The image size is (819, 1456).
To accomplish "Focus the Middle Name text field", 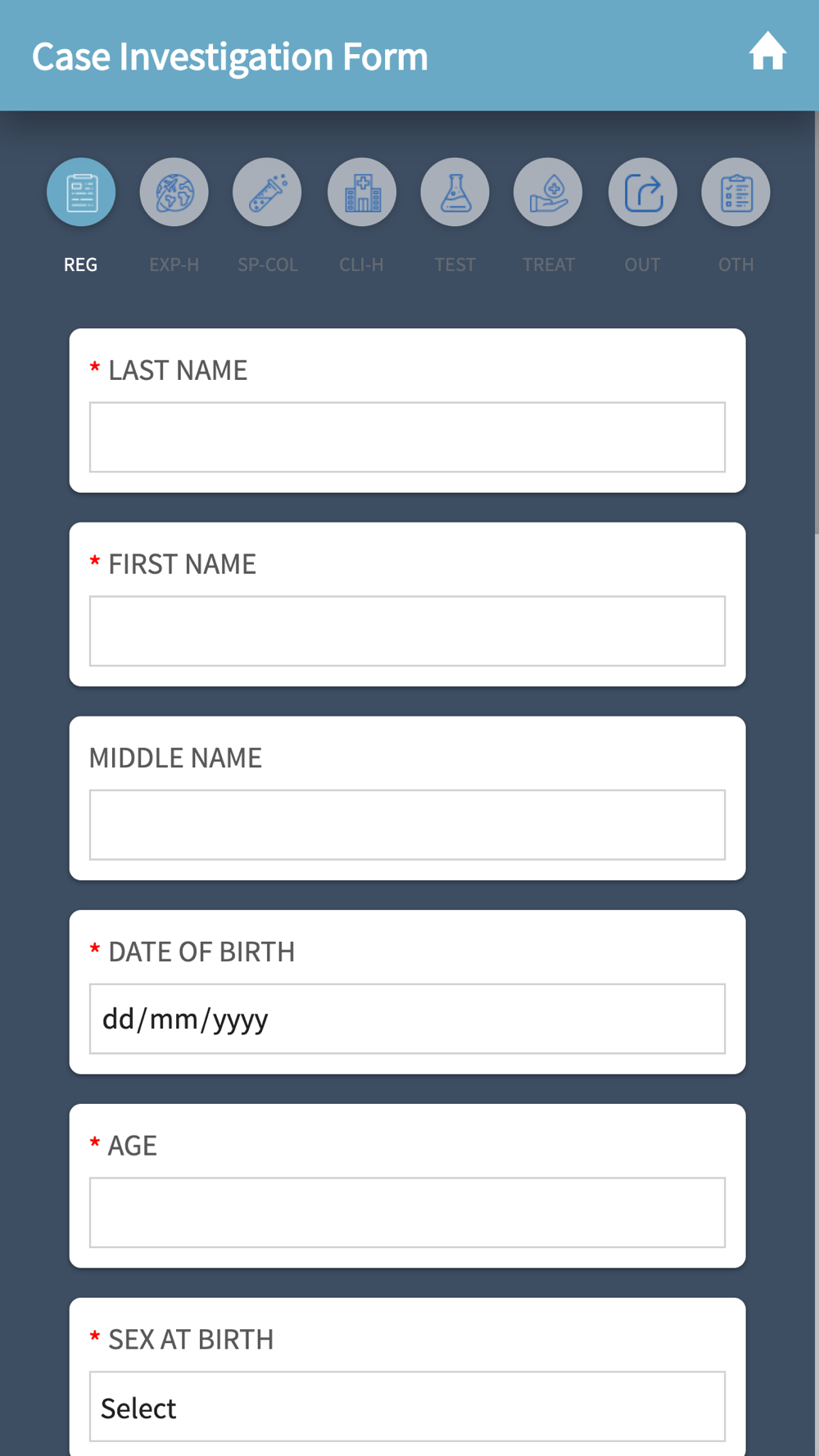I will pyautogui.click(x=407, y=825).
